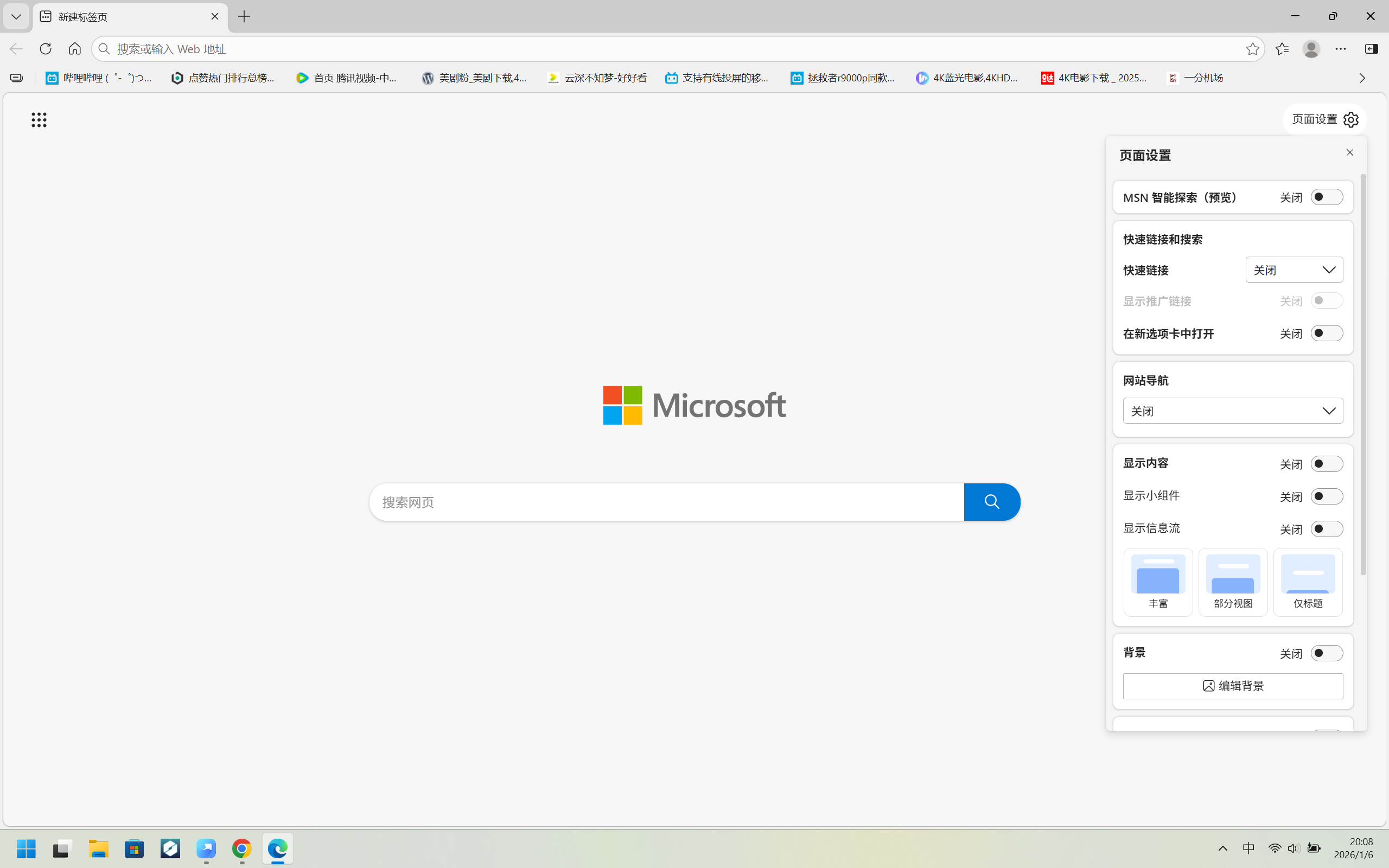Click the 编辑背景 button

[1233, 686]
